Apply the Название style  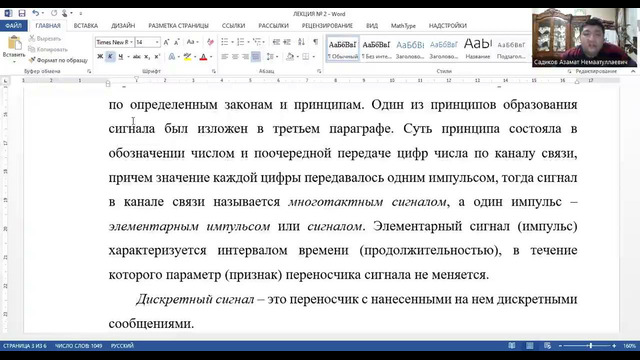point(478,49)
